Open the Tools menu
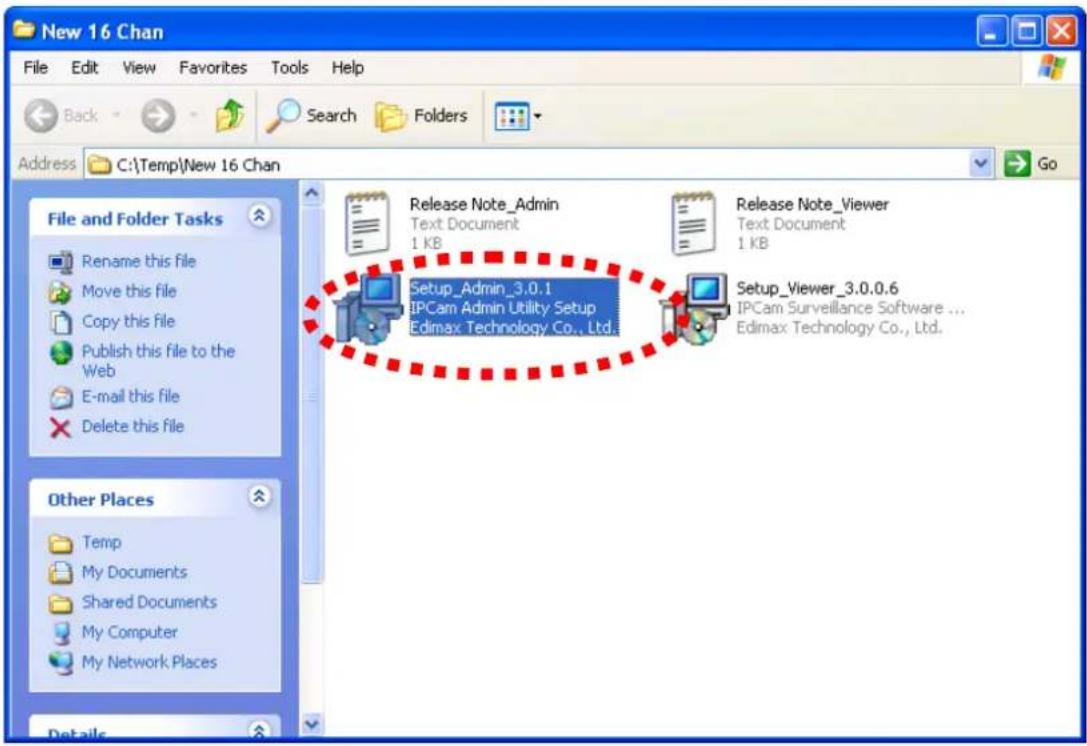 coord(289,68)
